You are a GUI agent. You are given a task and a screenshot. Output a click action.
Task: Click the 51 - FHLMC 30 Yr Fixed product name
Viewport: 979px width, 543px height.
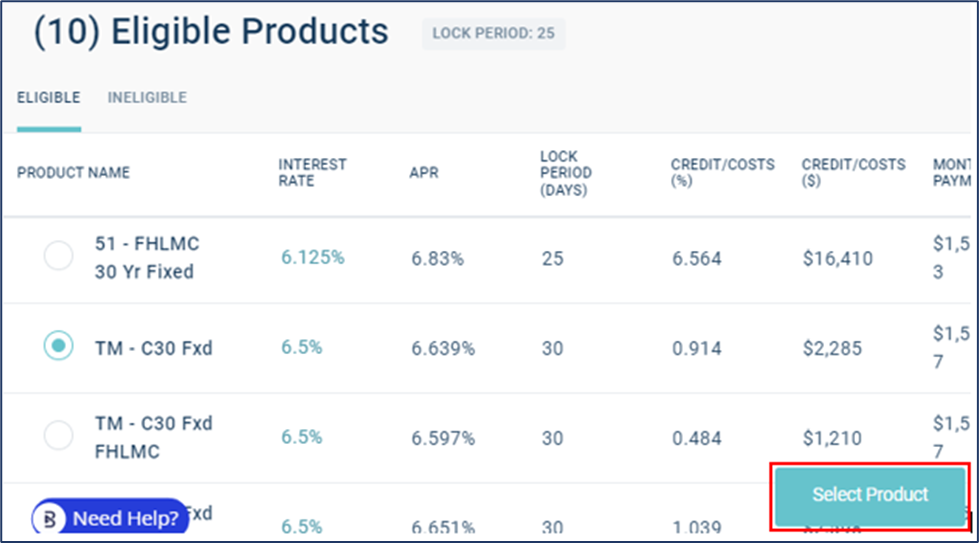coord(147,258)
